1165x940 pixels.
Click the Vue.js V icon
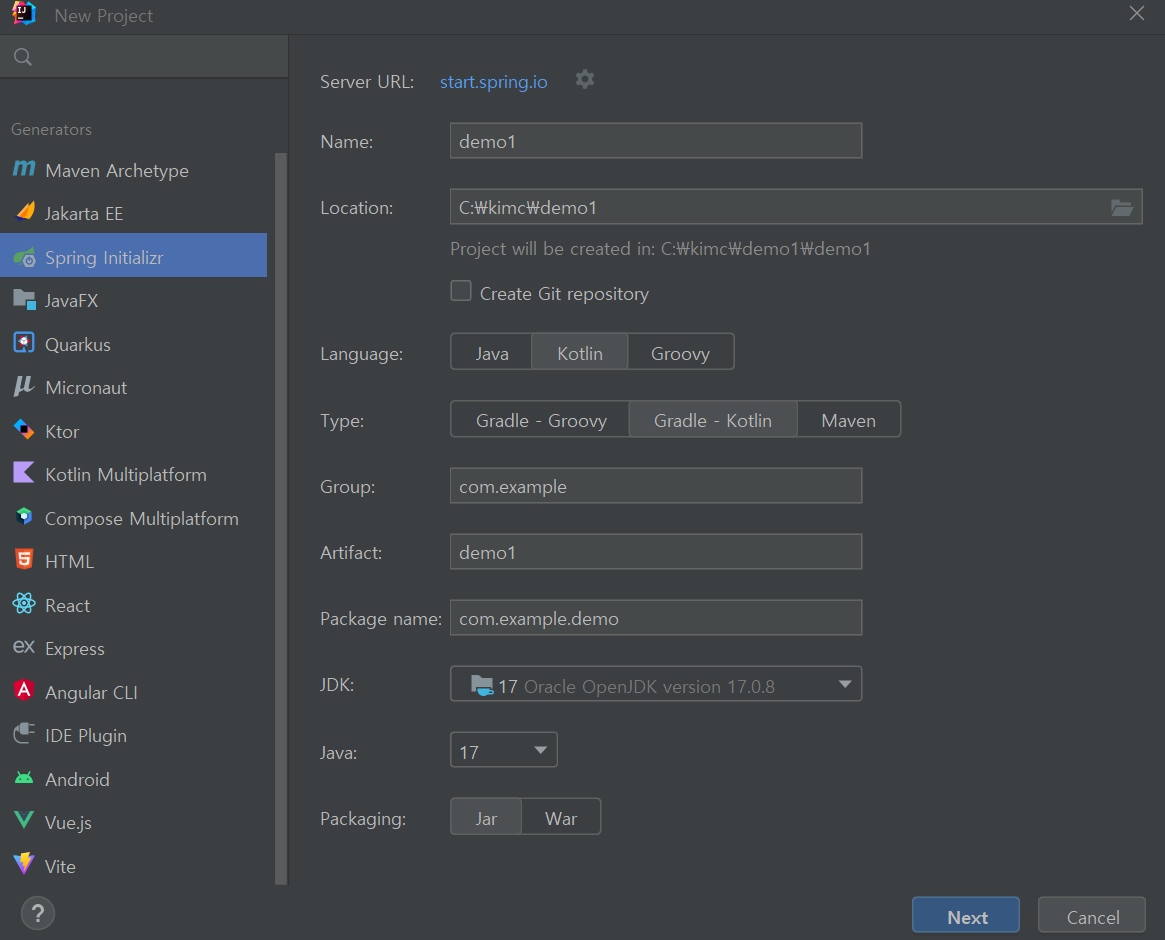pyautogui.click(x=24, y=821)
